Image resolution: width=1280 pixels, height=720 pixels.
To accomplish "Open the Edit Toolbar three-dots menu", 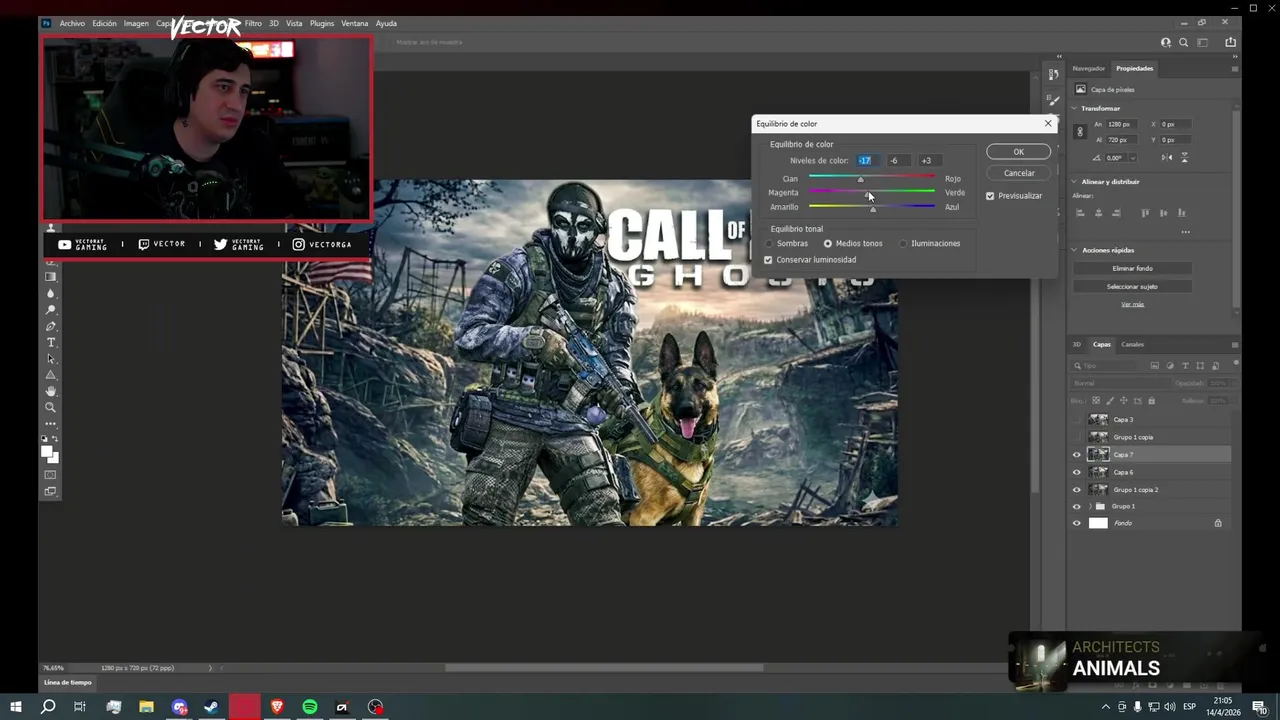I will pos(51,423).
